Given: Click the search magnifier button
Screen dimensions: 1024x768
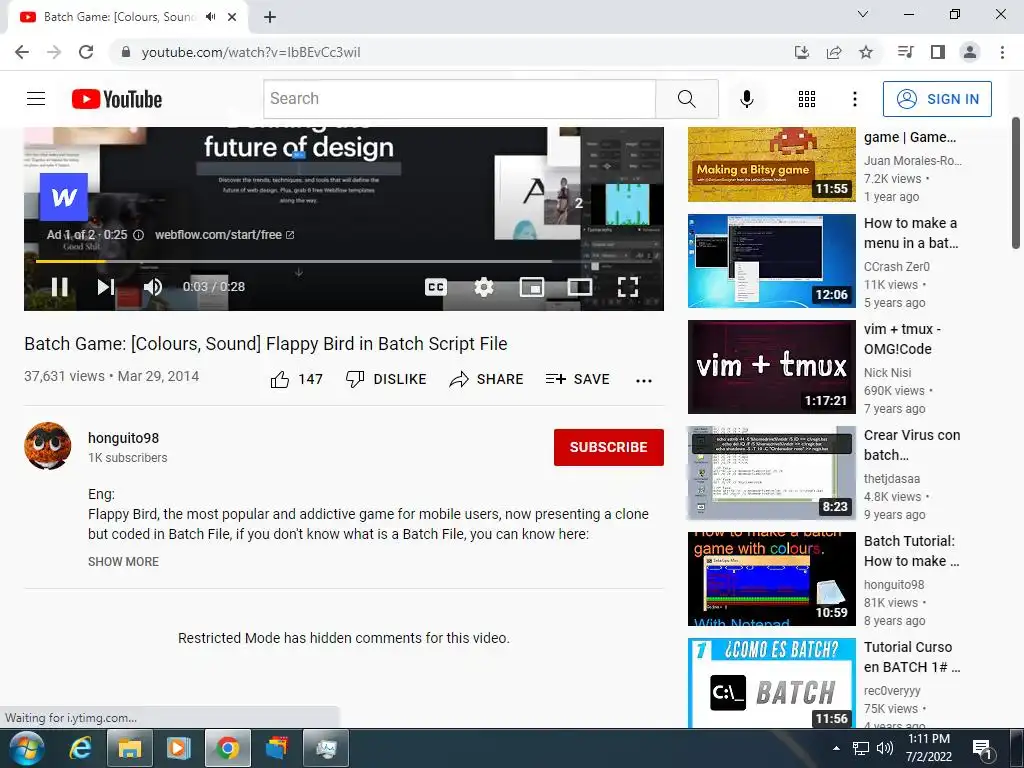Looking at the screenshot, I should click(x=686, y=99).
